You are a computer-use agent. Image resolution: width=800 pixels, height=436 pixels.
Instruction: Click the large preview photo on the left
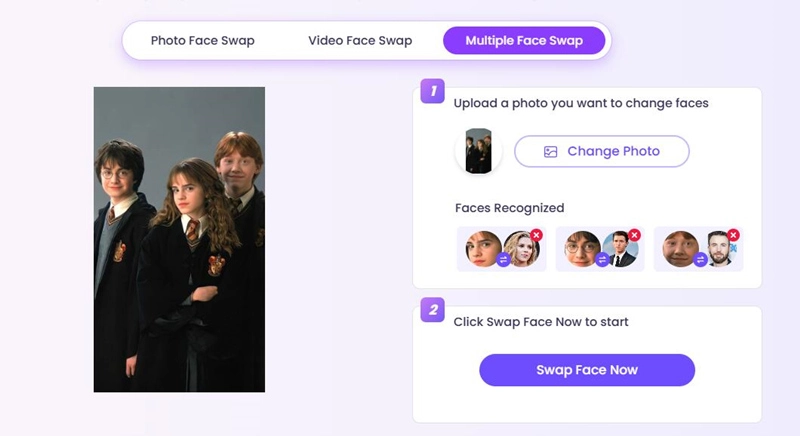[x=179, y=239]
